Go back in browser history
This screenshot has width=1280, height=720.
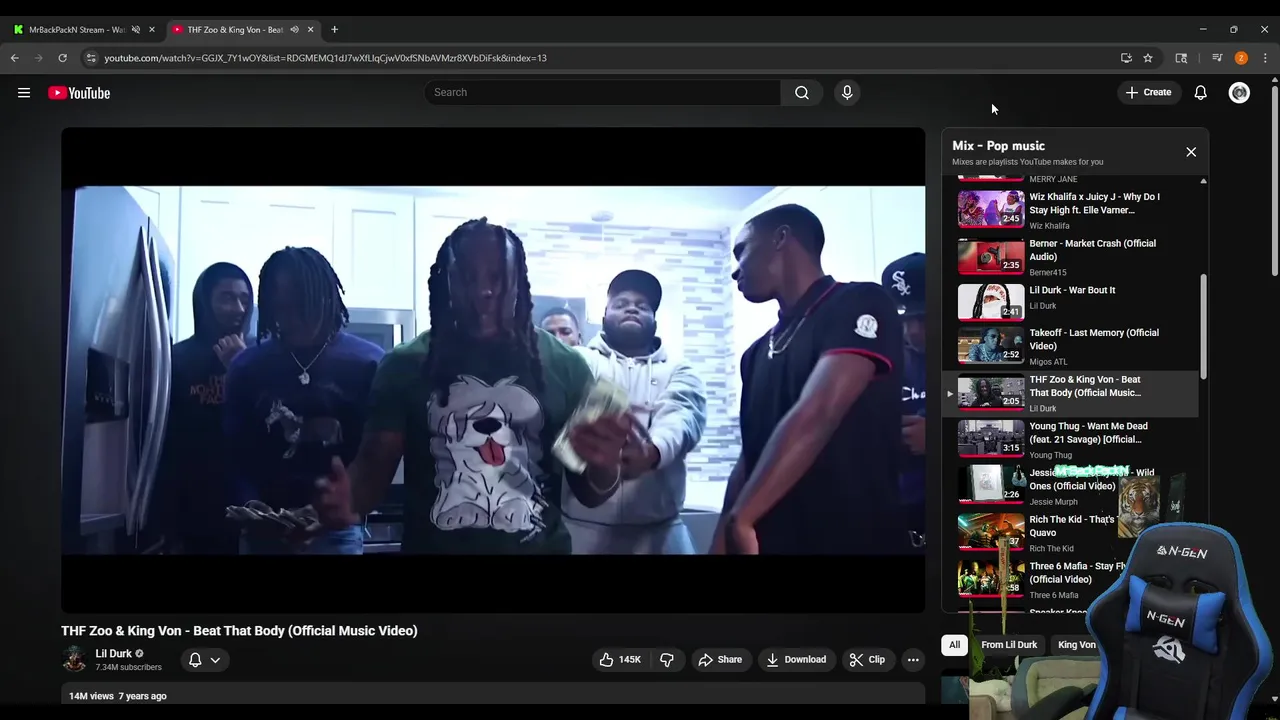click(x=15, y=58)
